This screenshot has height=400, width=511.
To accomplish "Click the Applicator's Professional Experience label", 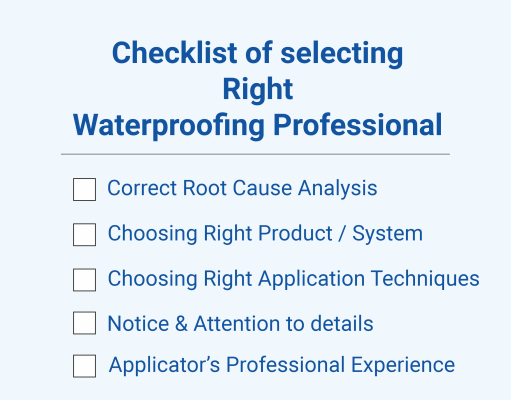I will pyautogui.click(x=282, y=365).
